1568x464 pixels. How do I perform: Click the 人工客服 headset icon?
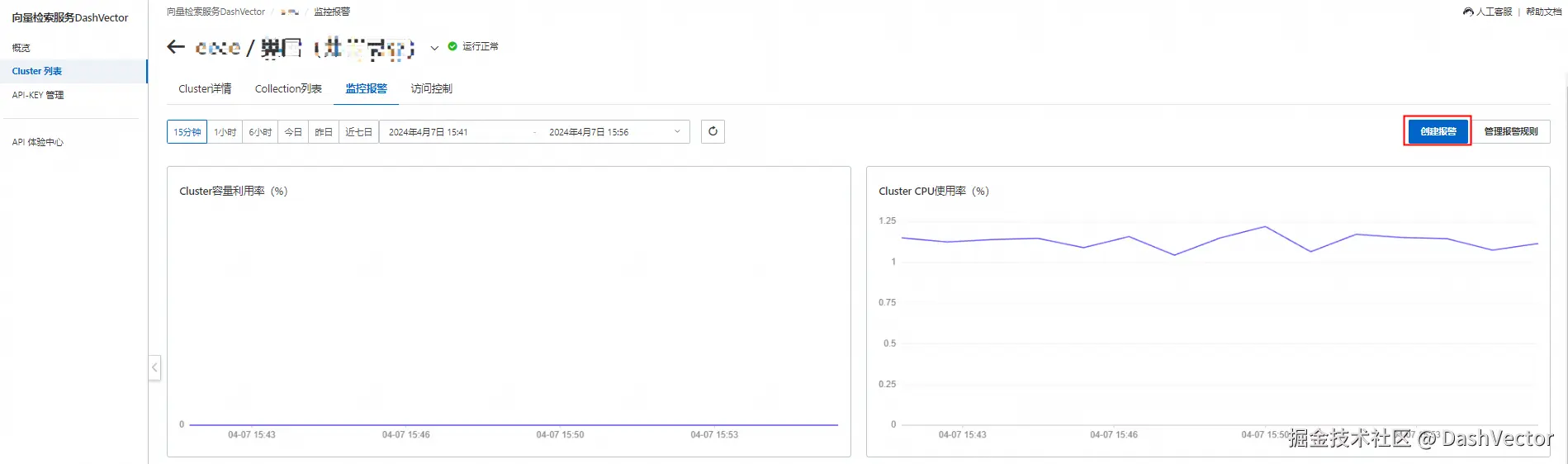(1468, 12)
